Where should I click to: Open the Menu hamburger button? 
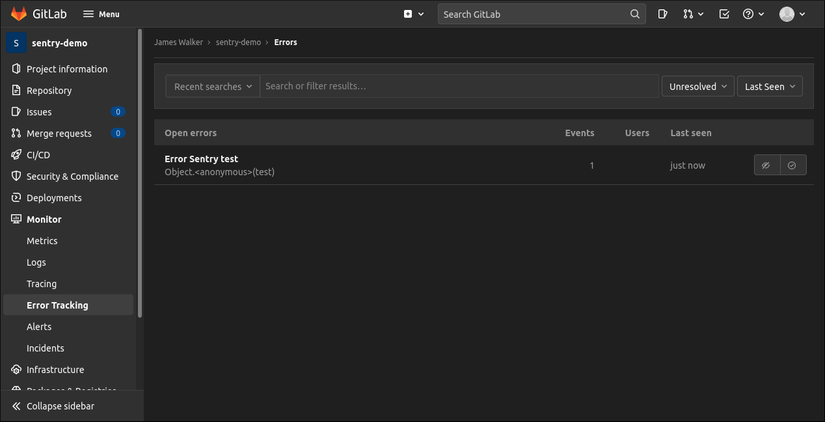coord(102,14)
